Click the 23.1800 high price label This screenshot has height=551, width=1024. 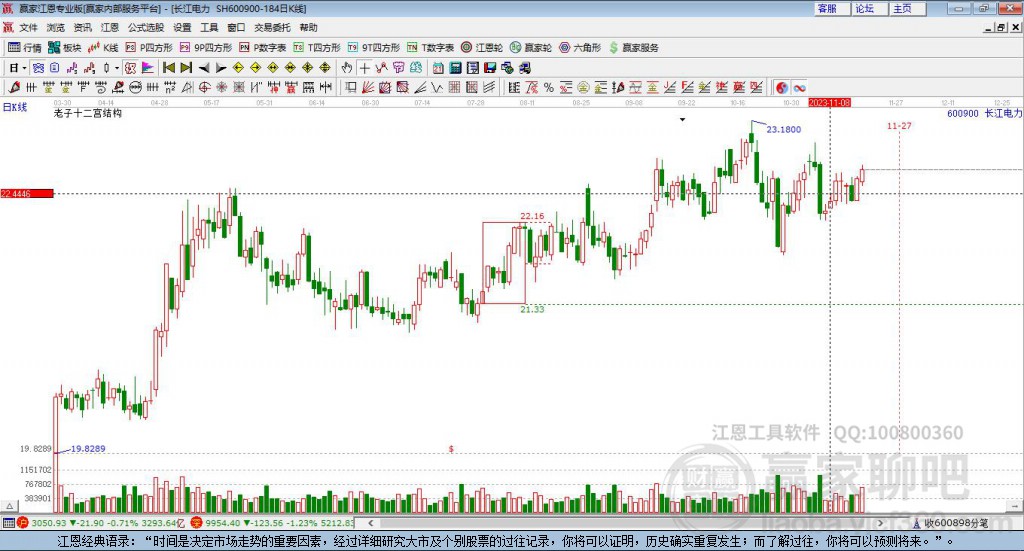click(x=784, y=129)
